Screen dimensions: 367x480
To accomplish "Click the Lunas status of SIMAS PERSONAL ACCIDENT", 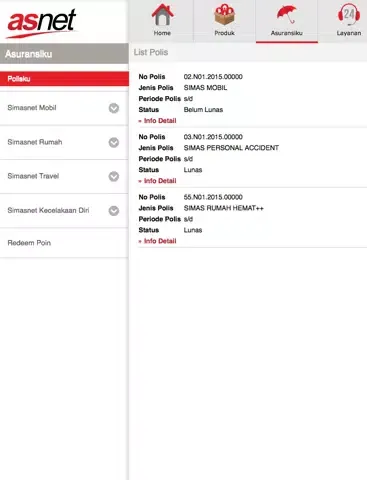I will pos(193,170).
